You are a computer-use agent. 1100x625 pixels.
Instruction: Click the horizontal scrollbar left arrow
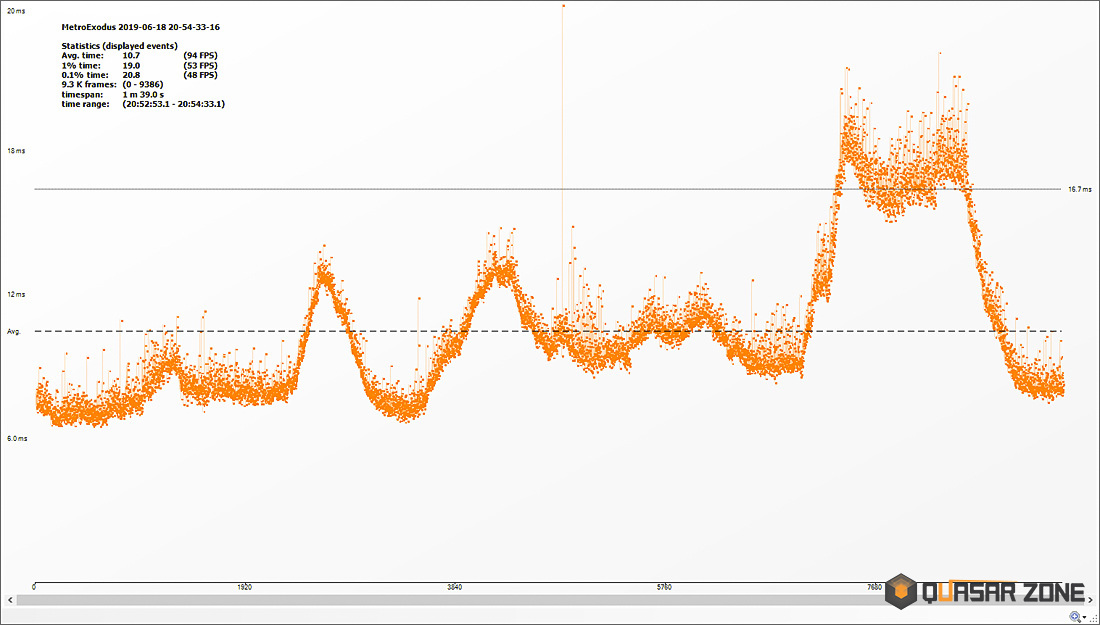(x=10, y=600)
